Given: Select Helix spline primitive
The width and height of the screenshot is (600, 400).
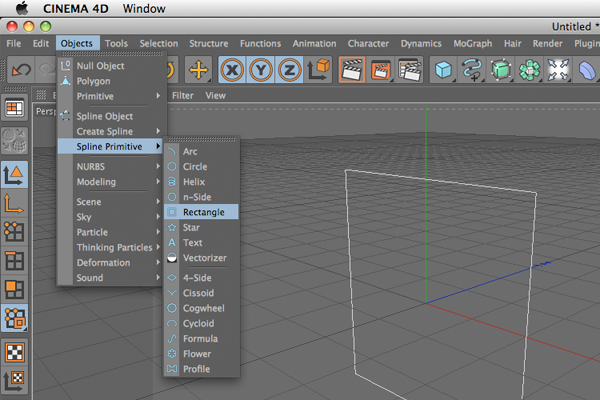Looking at the screenshot, I should (201, 182).
